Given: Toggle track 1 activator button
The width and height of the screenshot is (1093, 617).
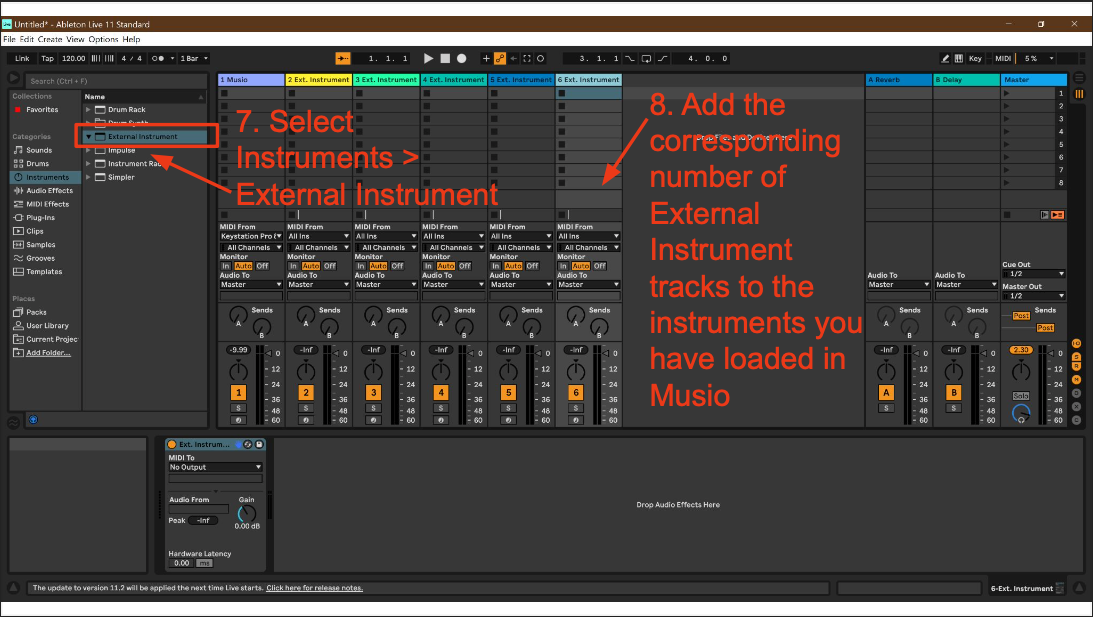Looking at the screenshot, I should (238, 393).
